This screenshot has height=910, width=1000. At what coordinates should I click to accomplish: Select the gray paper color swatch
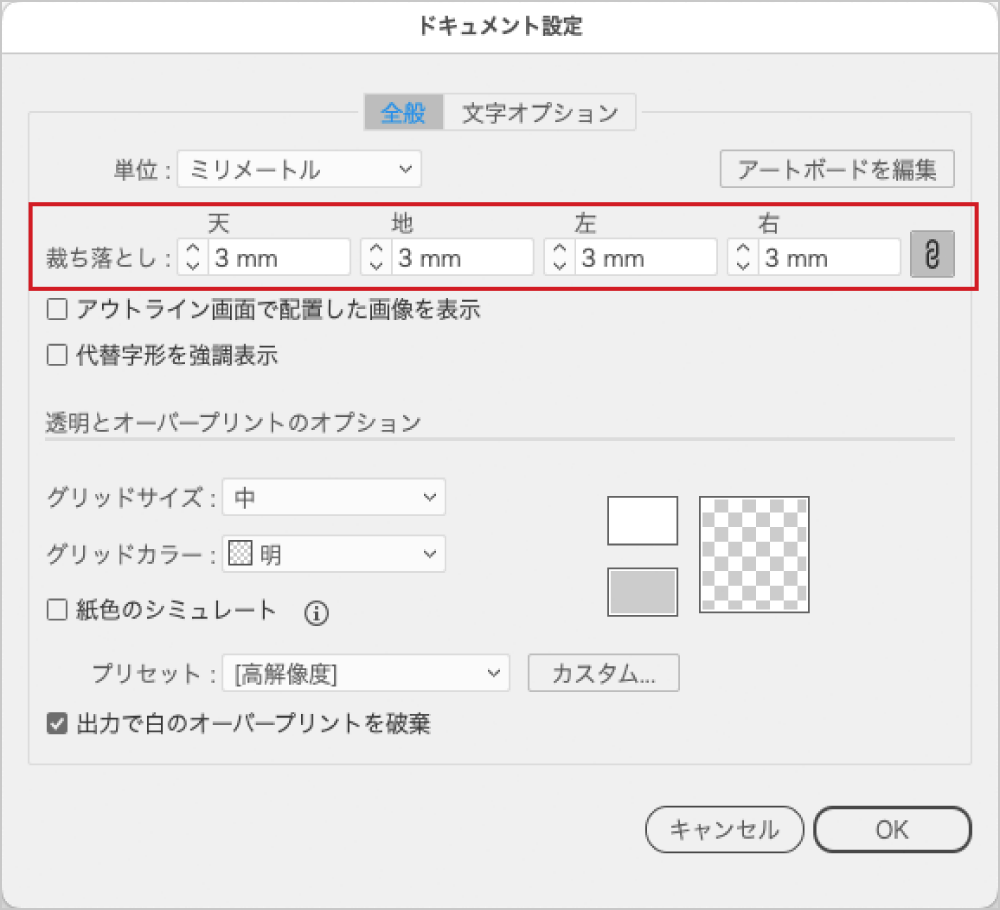tap(642, 592)
